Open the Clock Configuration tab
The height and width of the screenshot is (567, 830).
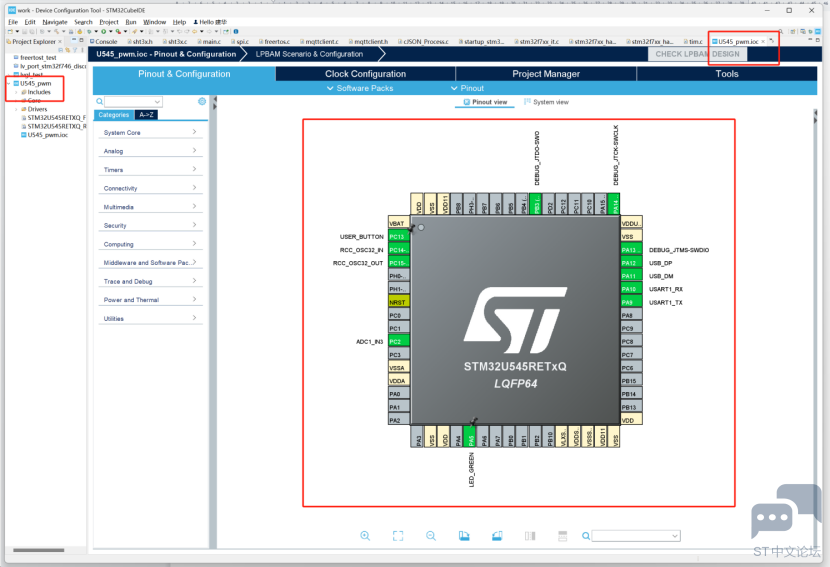point(365,74)
